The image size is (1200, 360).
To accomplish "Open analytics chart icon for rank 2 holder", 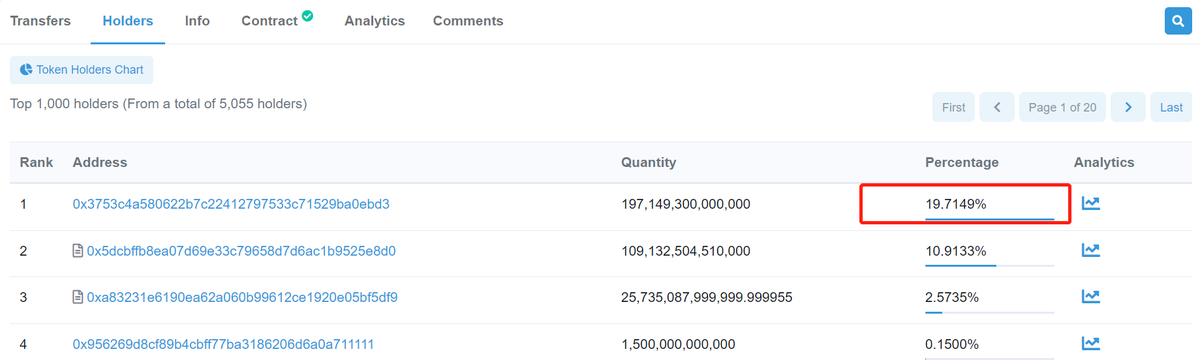I will pyautogui.click(x=1091, y=251).
